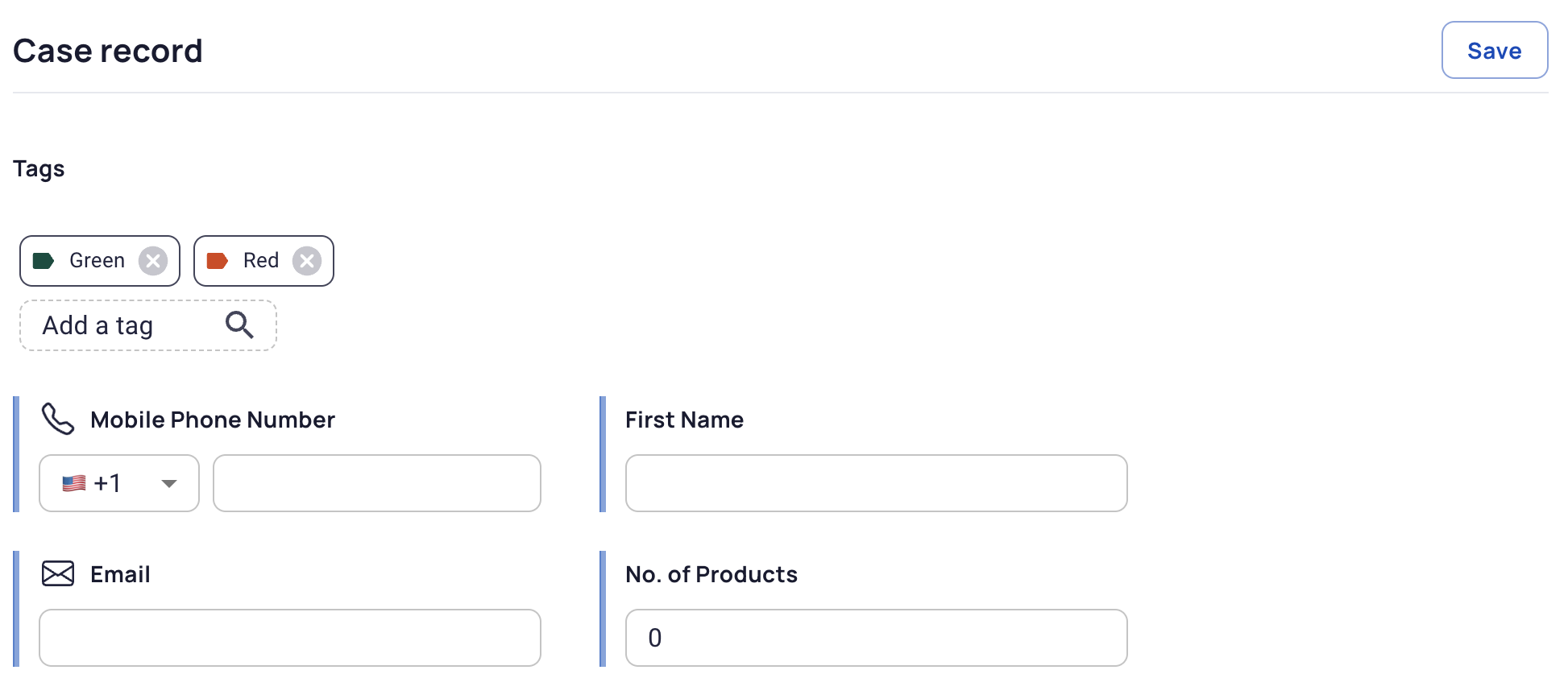Click the mobile phone number input

(x=377, y=483)
